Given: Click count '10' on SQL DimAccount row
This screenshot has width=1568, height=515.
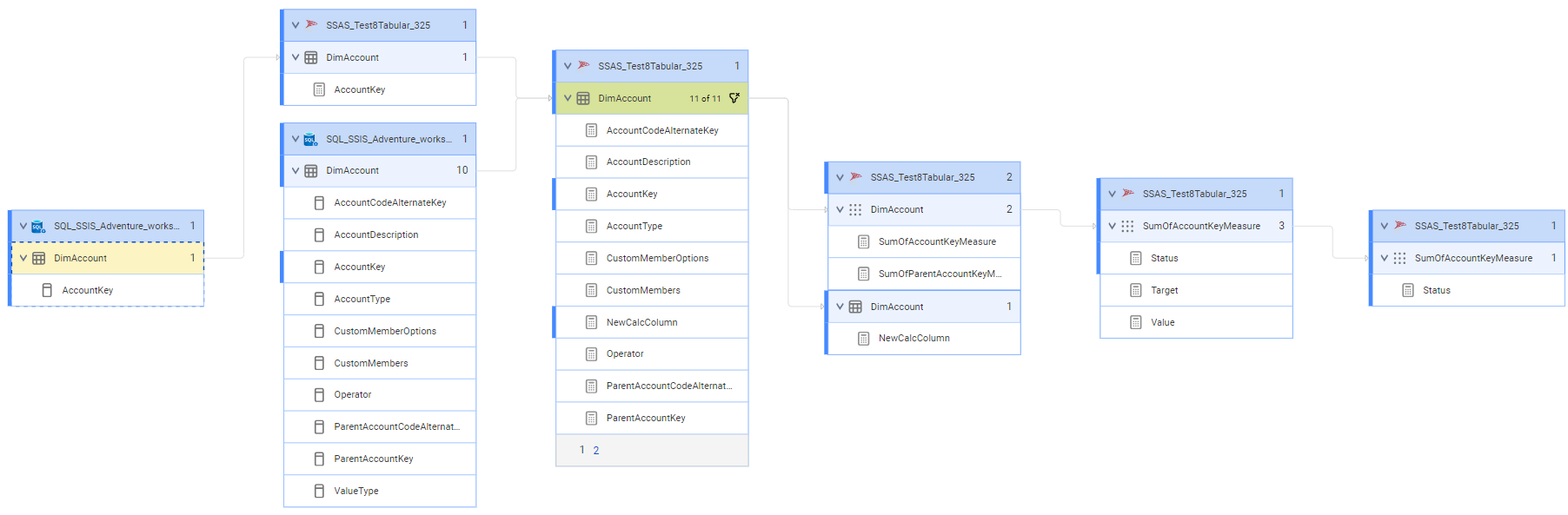Looking at the screenshot, I should (x=462, y=170).
